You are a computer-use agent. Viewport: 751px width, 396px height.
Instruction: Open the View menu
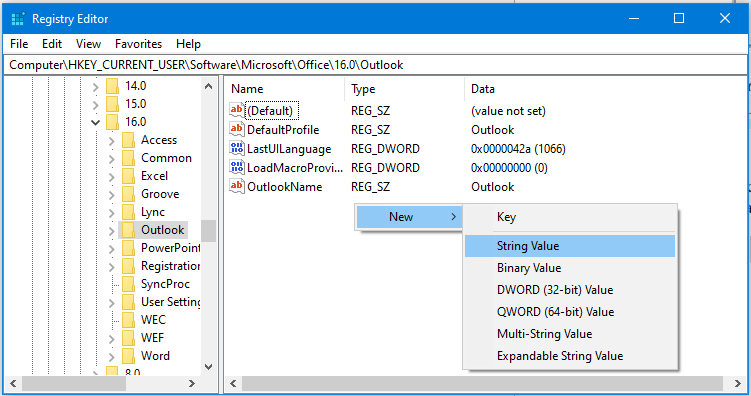88,44
